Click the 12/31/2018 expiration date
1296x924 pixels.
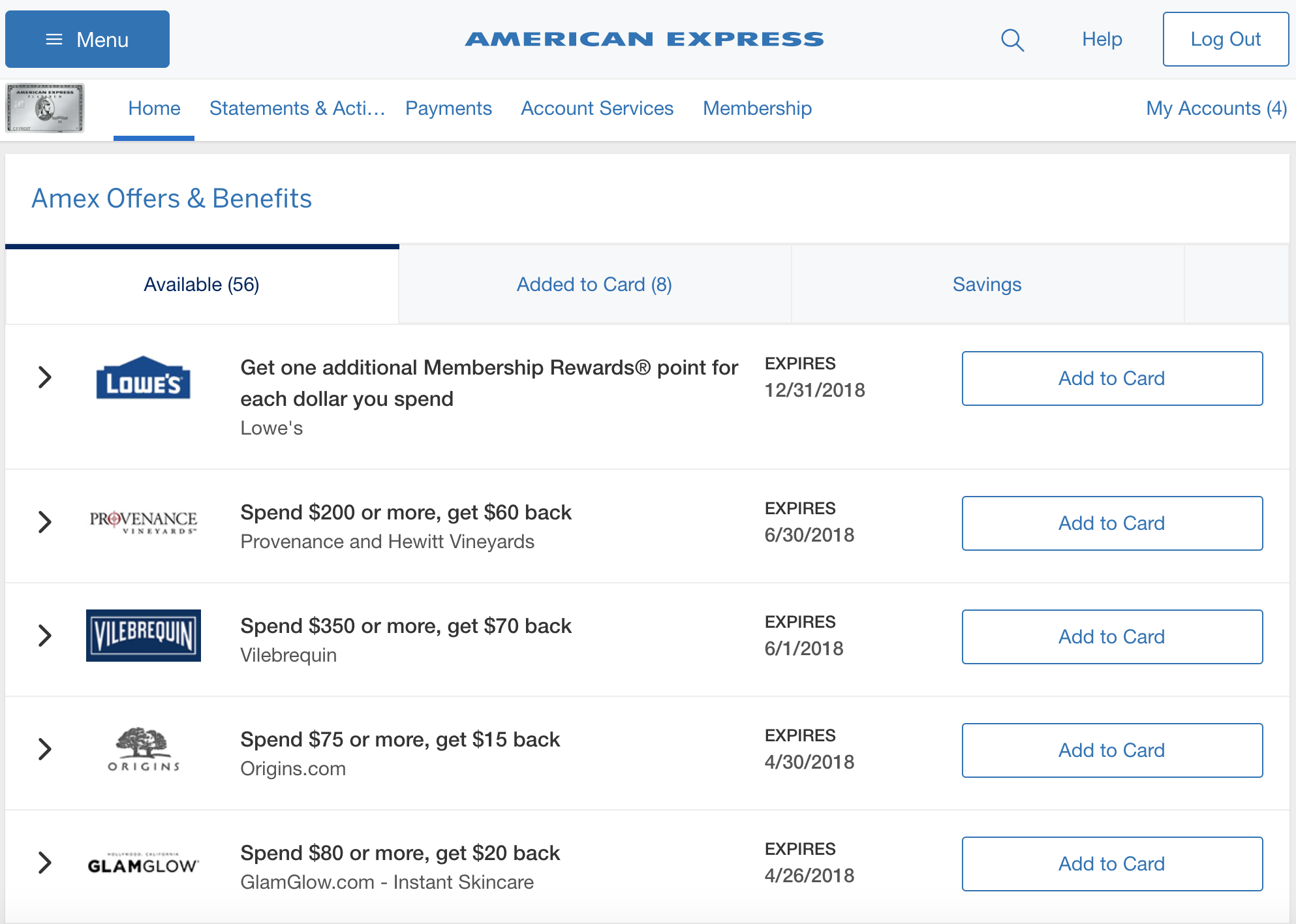[x=815, y=390]
